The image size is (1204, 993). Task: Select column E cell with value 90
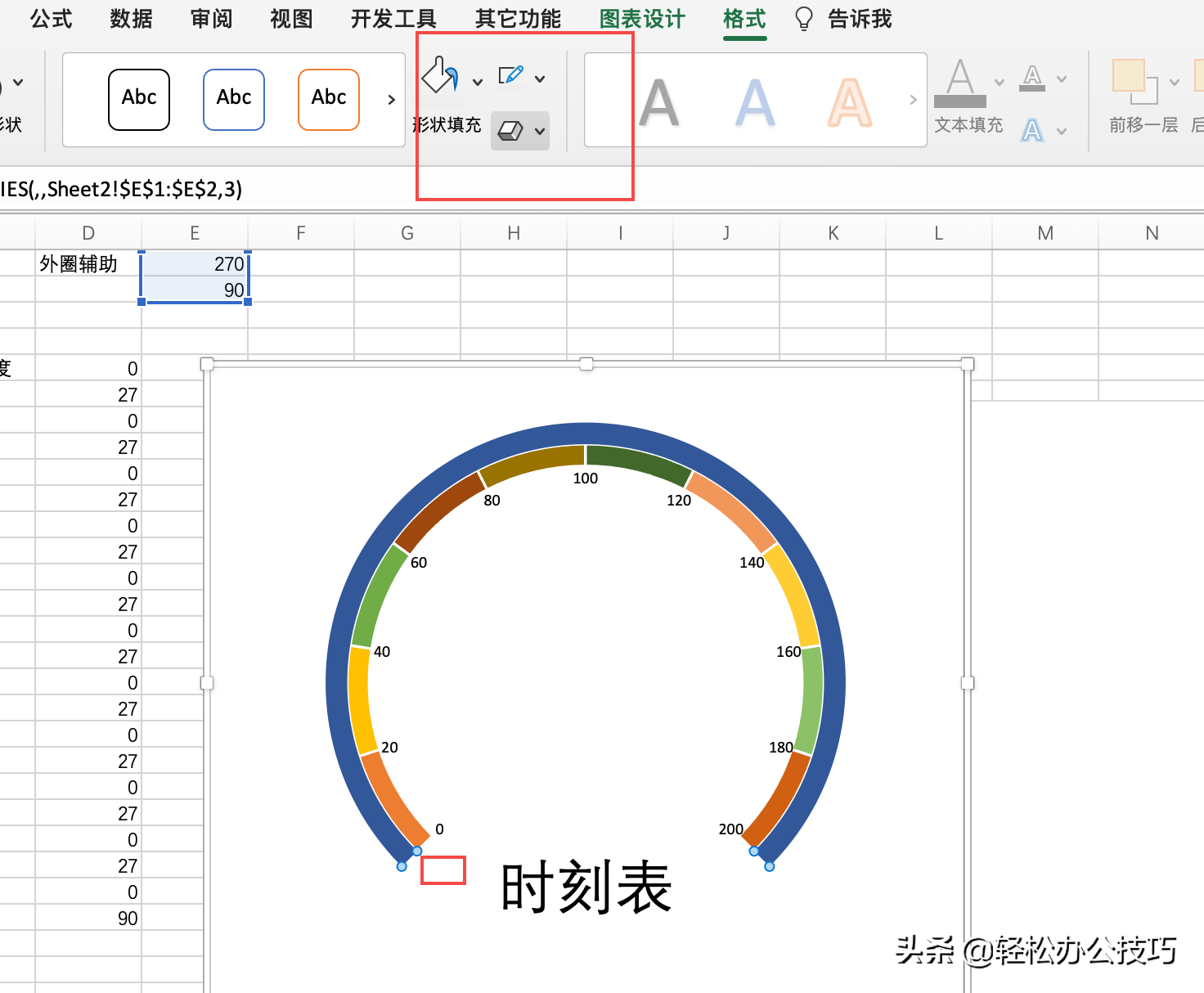tap(195, 290)
